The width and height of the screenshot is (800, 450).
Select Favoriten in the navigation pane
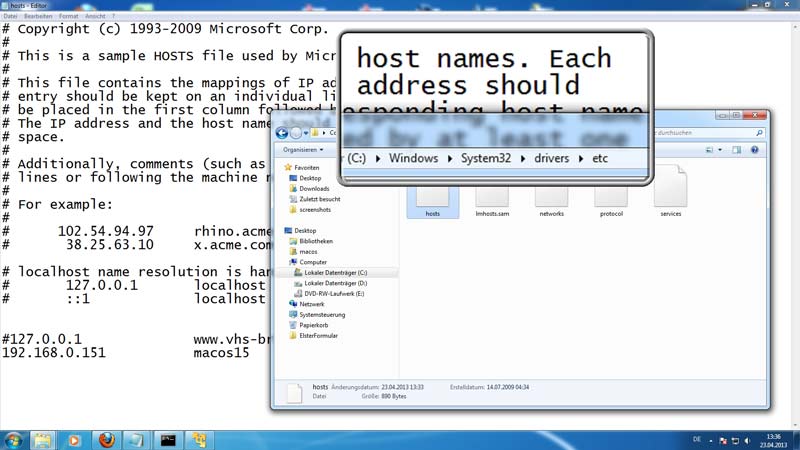(x=302, y=167)
